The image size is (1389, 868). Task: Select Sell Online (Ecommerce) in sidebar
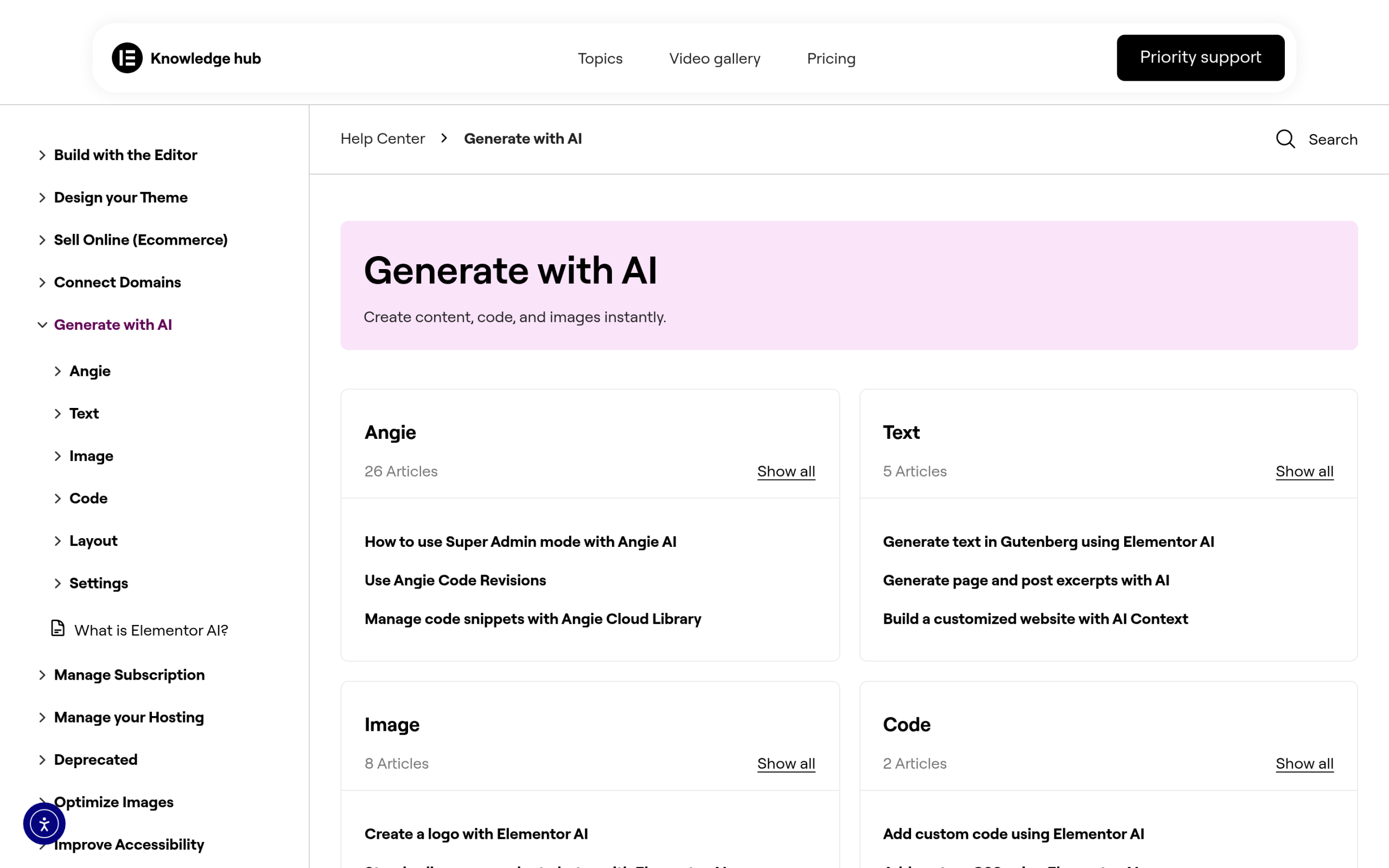click(141, 240)
